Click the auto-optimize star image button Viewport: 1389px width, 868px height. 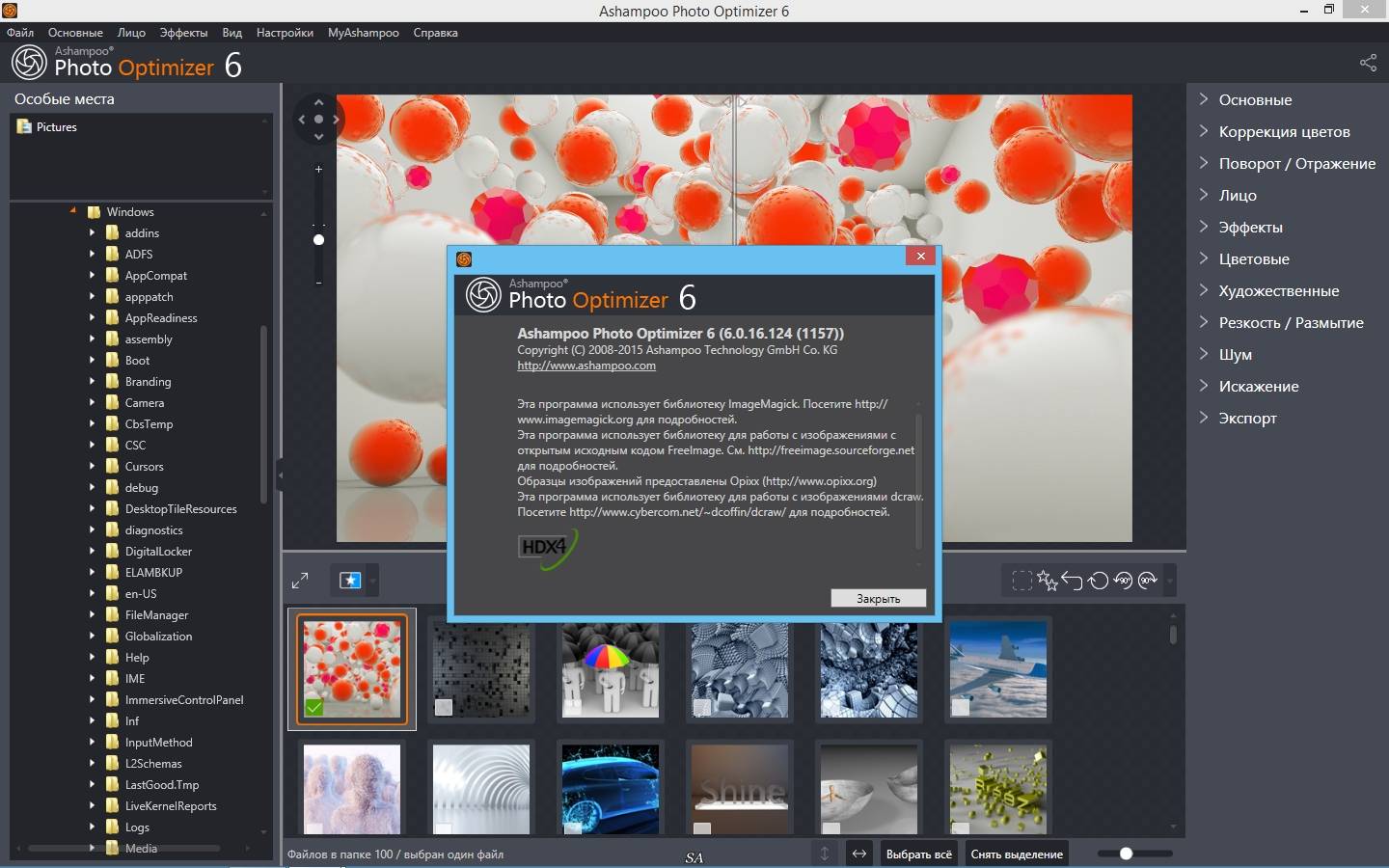[x=350, y=581]
